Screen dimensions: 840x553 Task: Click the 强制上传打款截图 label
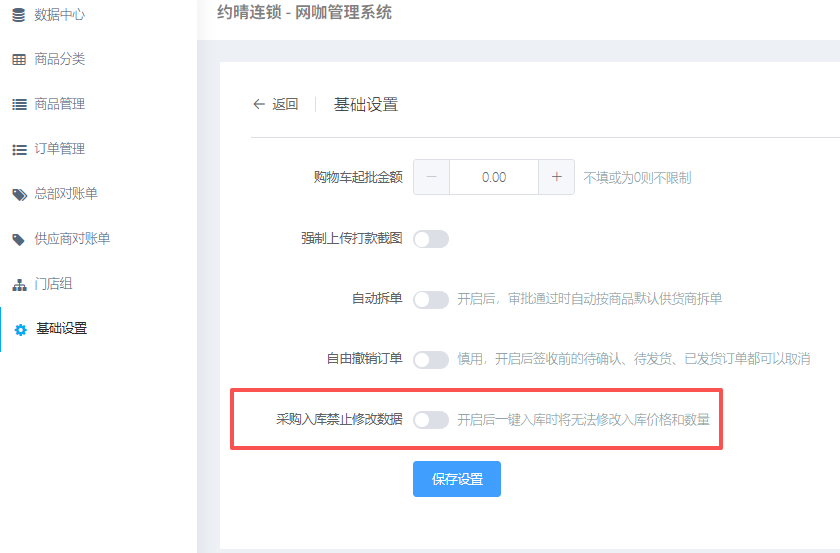(352, 238)
